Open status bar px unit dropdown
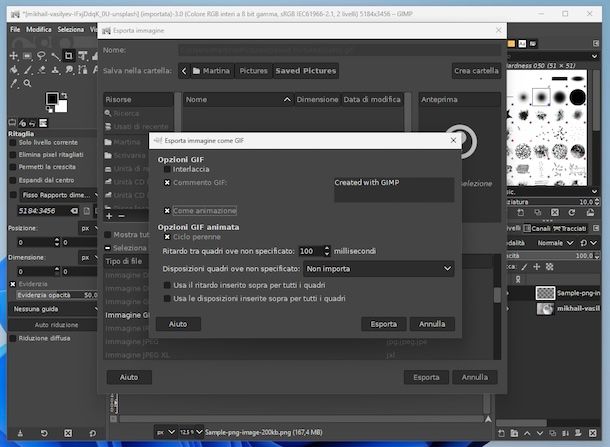 point(166,432)
